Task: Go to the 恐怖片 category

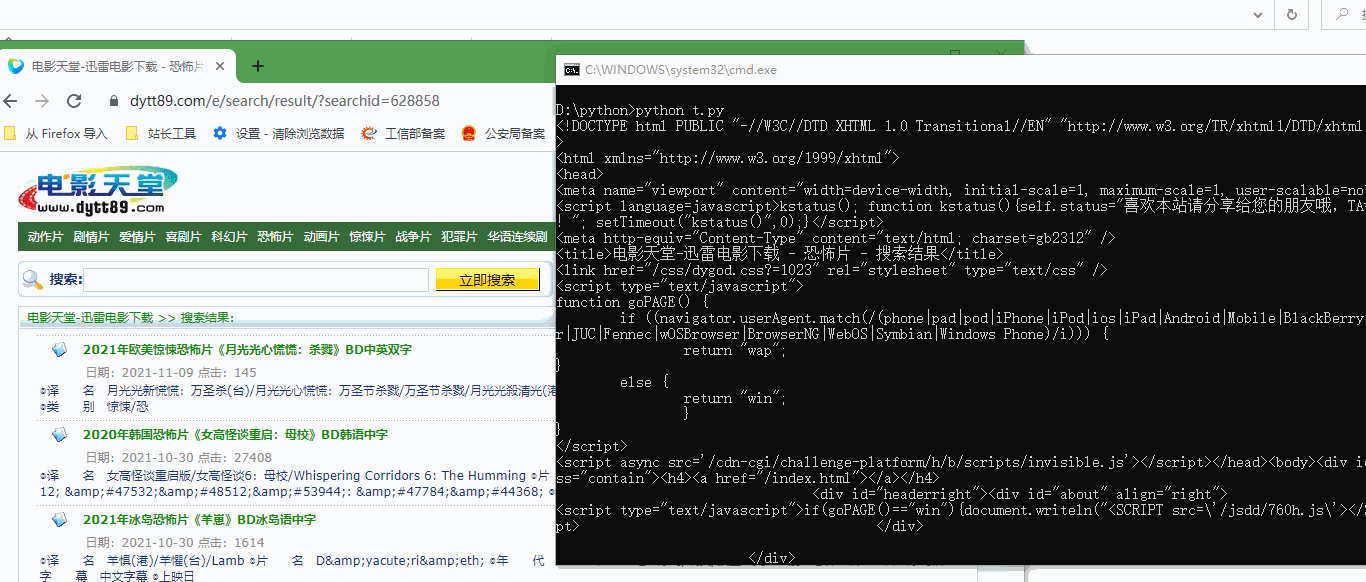Action: click(276, 237)
